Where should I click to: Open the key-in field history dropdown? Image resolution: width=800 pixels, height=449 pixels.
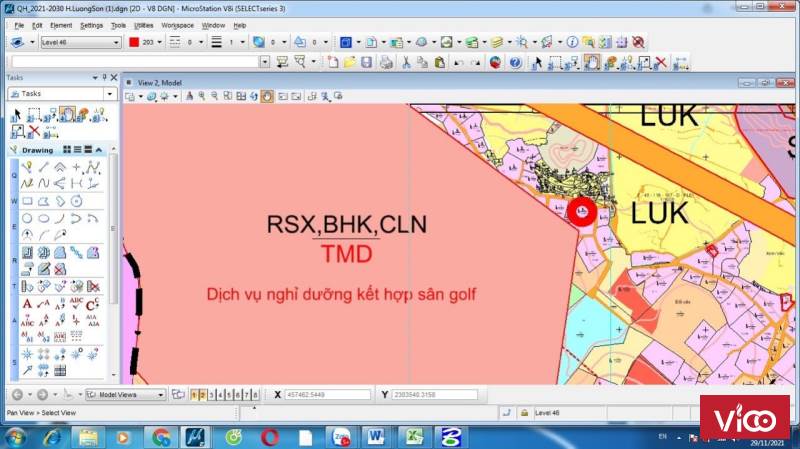pyautogui.click(x=264, y=62)
